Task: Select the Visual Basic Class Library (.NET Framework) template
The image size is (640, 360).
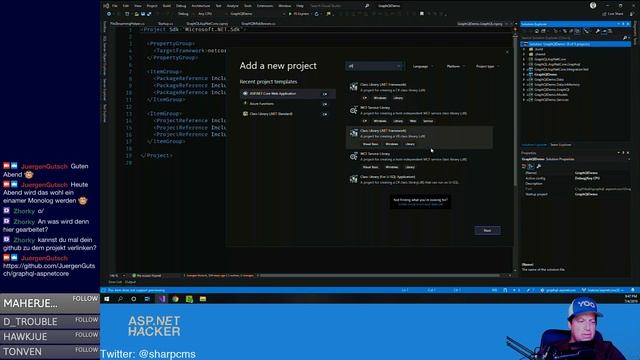Action: tap(420, 138)
